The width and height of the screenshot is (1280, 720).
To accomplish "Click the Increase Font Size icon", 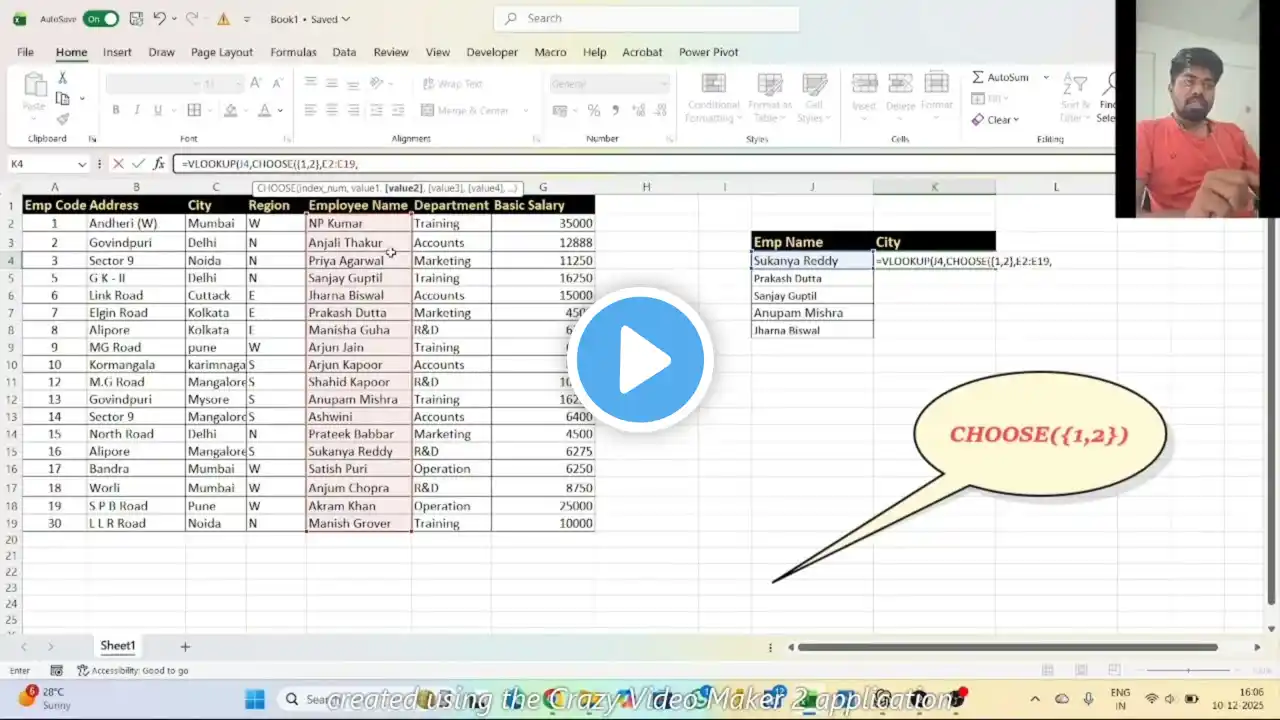I will 256,84.
